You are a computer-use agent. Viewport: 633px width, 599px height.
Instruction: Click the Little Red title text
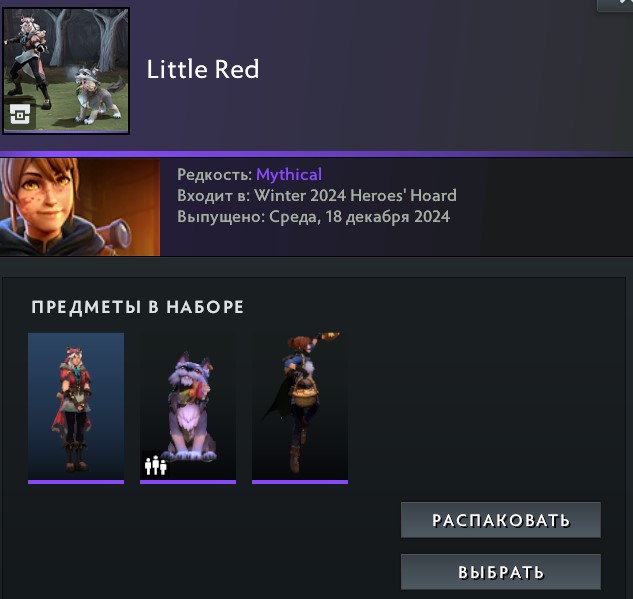203,69
